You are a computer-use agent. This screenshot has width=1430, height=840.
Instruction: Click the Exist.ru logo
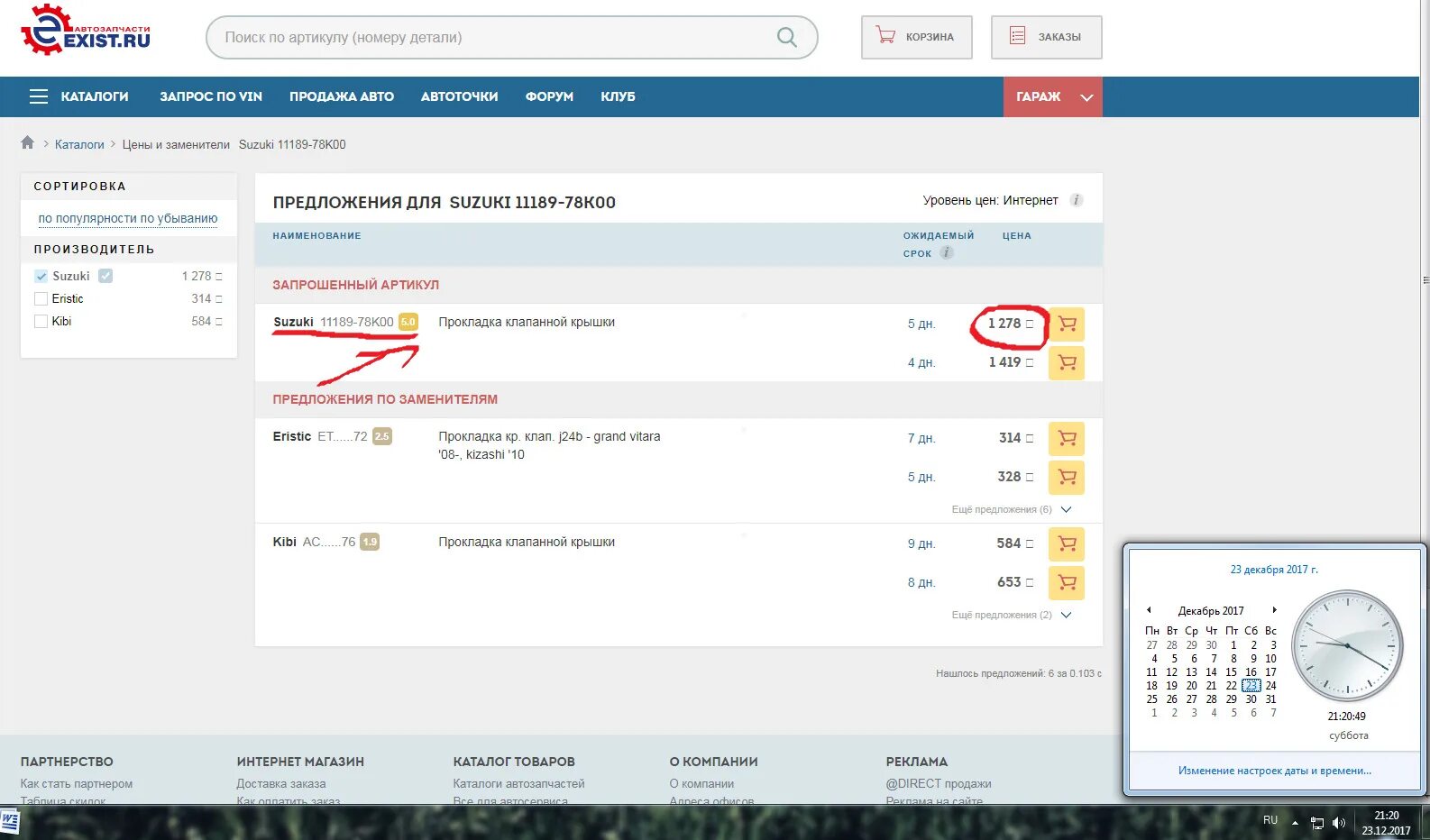point(86,31)
